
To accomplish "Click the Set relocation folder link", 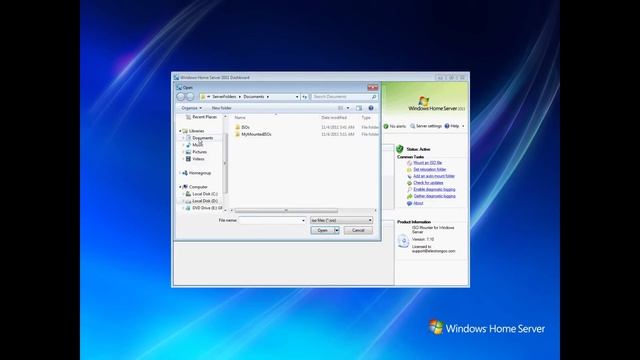I will 430,169.
